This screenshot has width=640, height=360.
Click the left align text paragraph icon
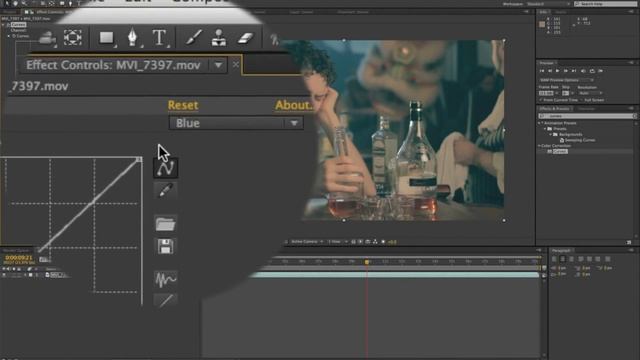(x=554, y=259)
